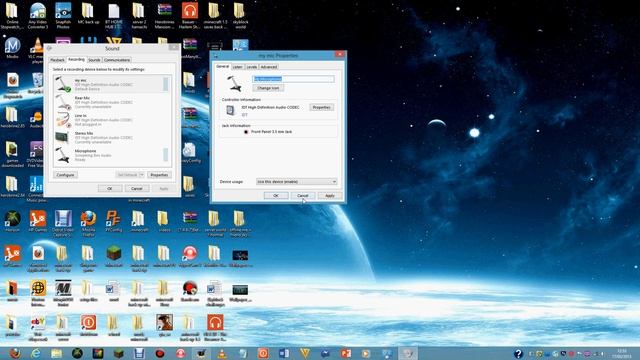Click the Change Icon button
This screenshot has width=640, height=360.
point(268,88)
